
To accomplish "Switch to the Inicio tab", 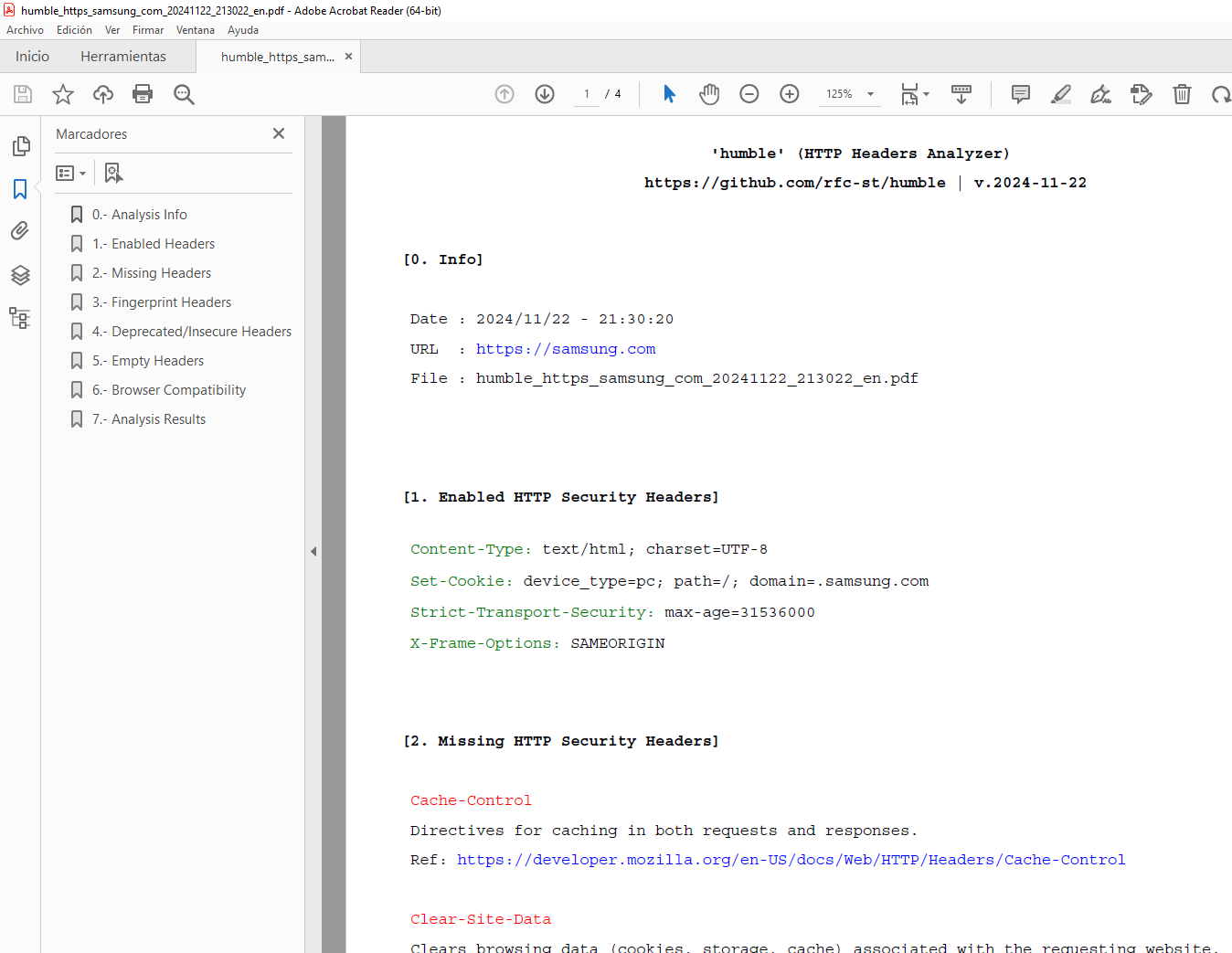I will 32,57.
